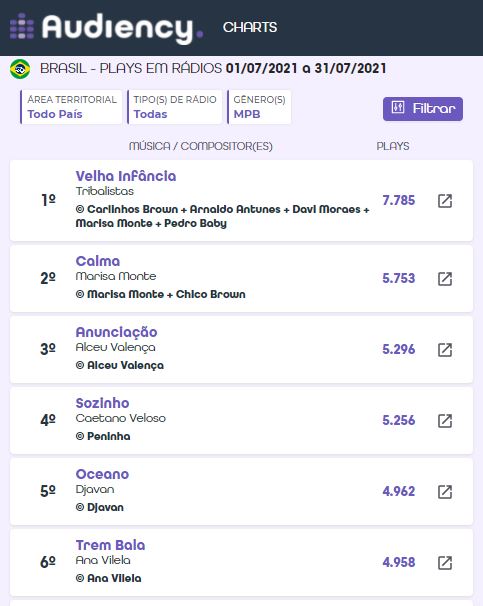Select the Oceano song title
This screenshot has width=483, height=606.
click(x=102, y=474)
